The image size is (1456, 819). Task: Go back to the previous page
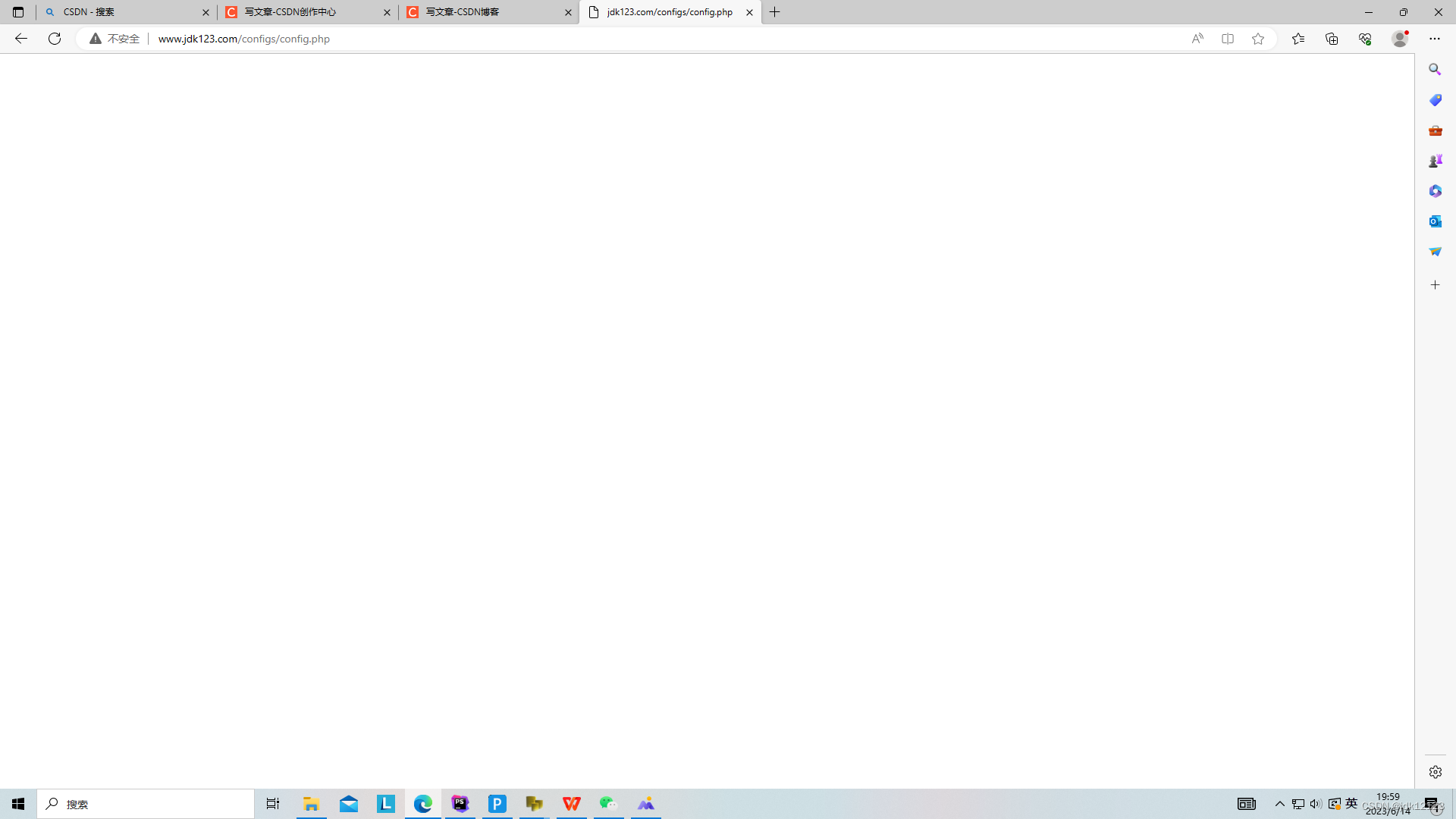[21, 39]
